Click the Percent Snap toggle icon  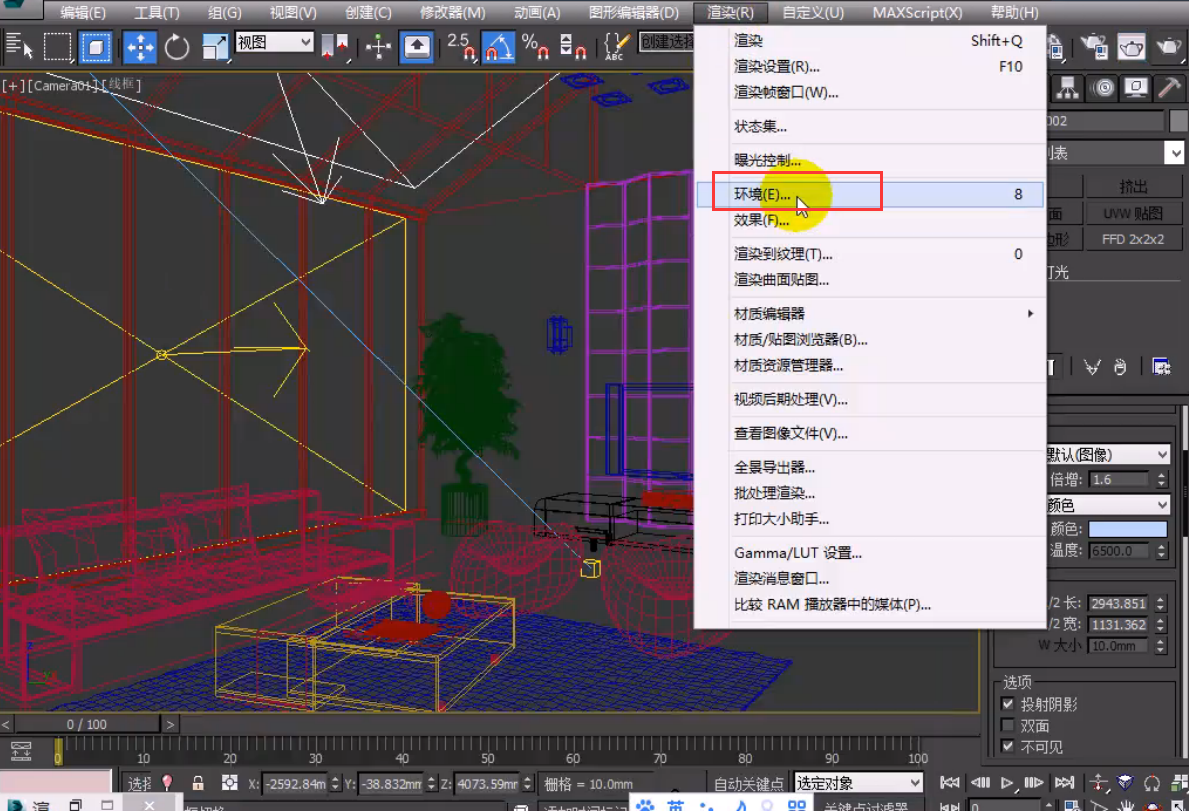(x=535, y=46)
